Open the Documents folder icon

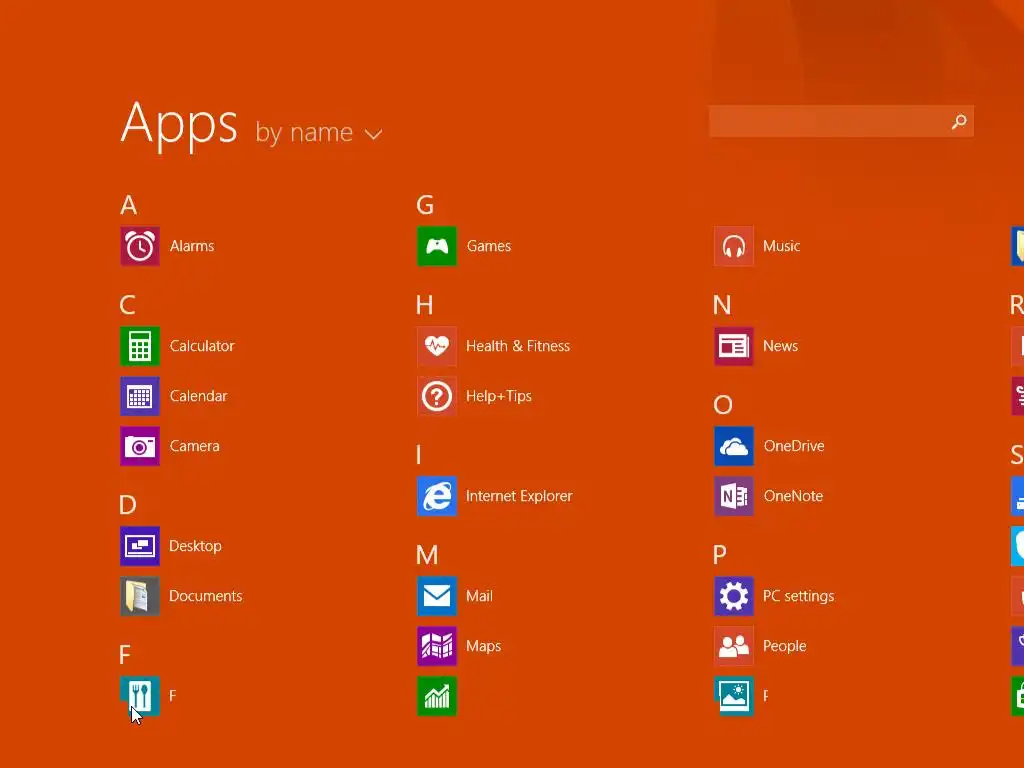140,596
